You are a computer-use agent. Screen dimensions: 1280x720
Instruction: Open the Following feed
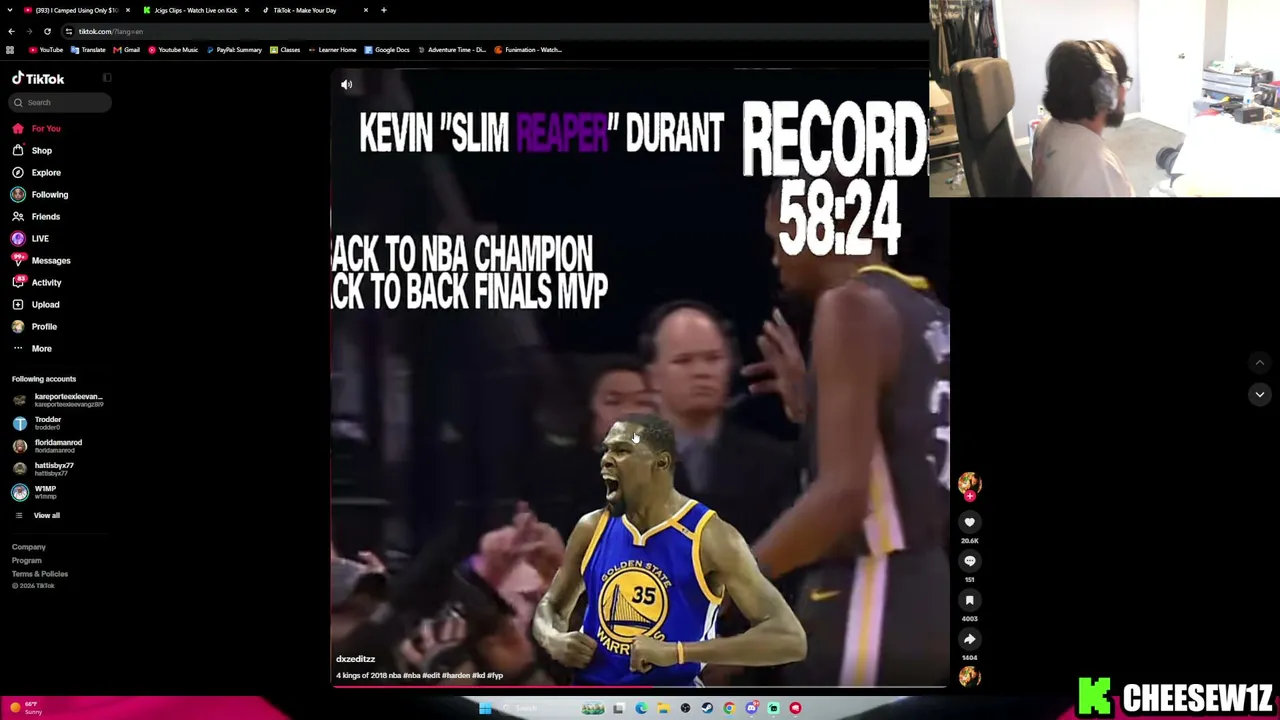point(40,195)
